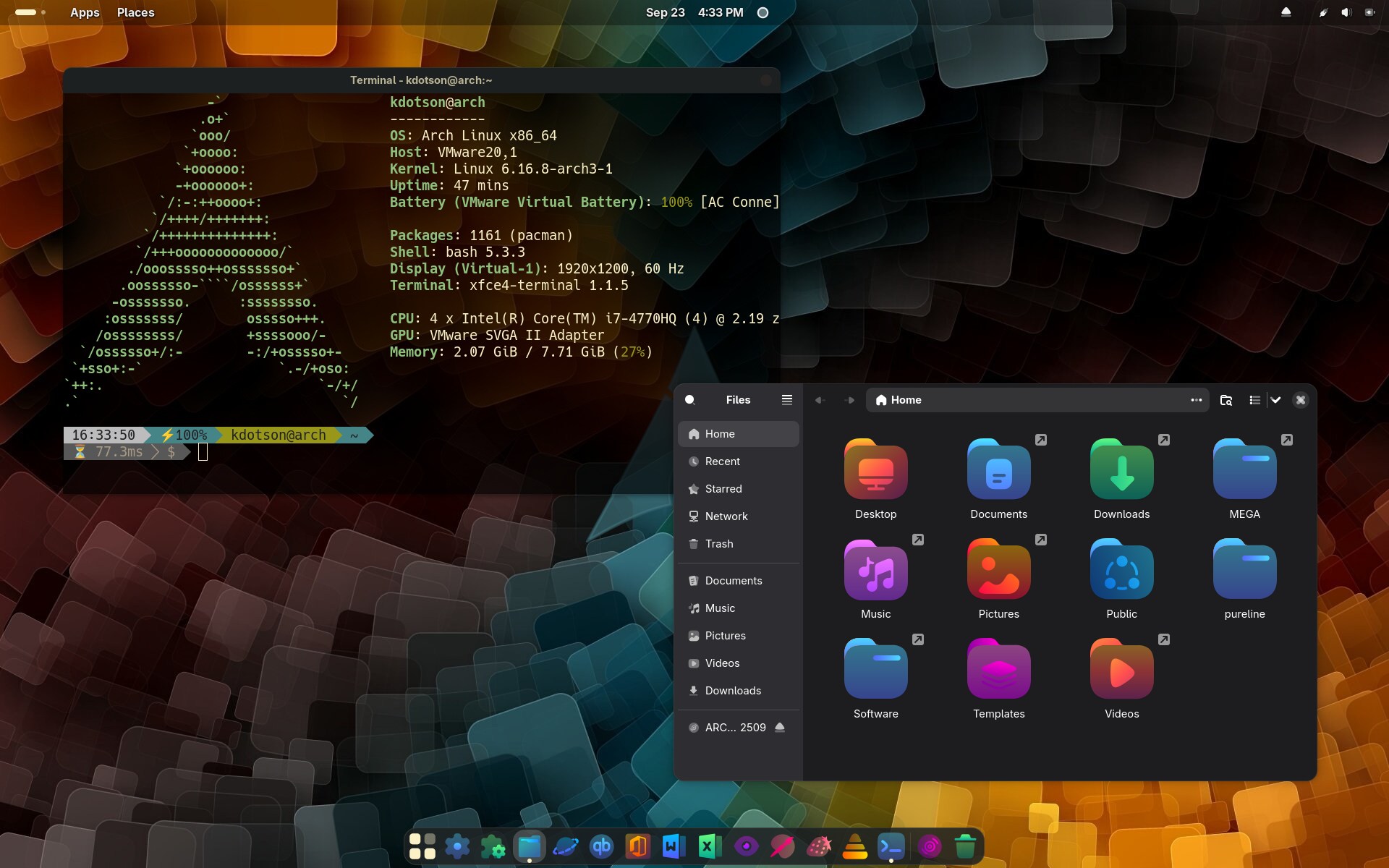
Task: Open the blue W word processor icon
Action: (x=674, y=846)
